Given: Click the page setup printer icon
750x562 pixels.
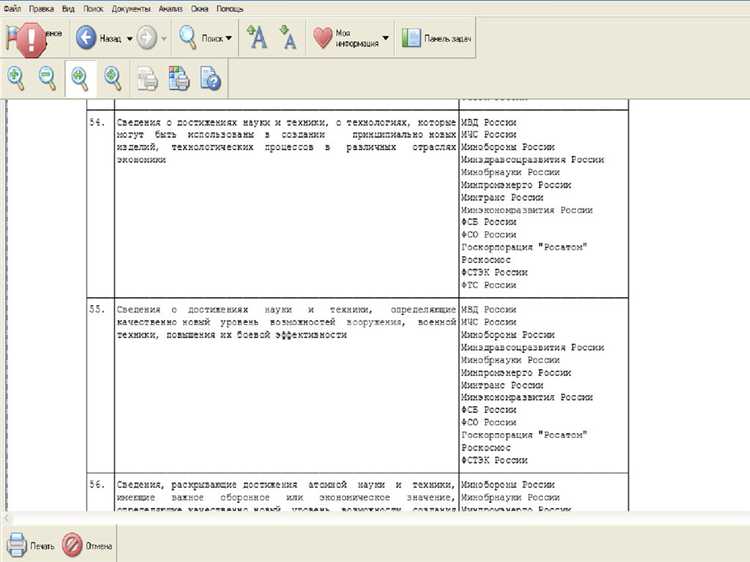Looking at the screenshot, I should pos(147,77).
